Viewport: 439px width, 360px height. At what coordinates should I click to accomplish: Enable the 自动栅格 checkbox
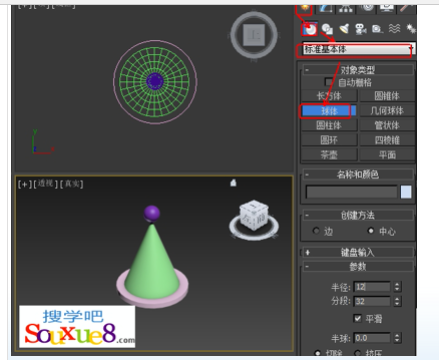click(x=328, y=82)
